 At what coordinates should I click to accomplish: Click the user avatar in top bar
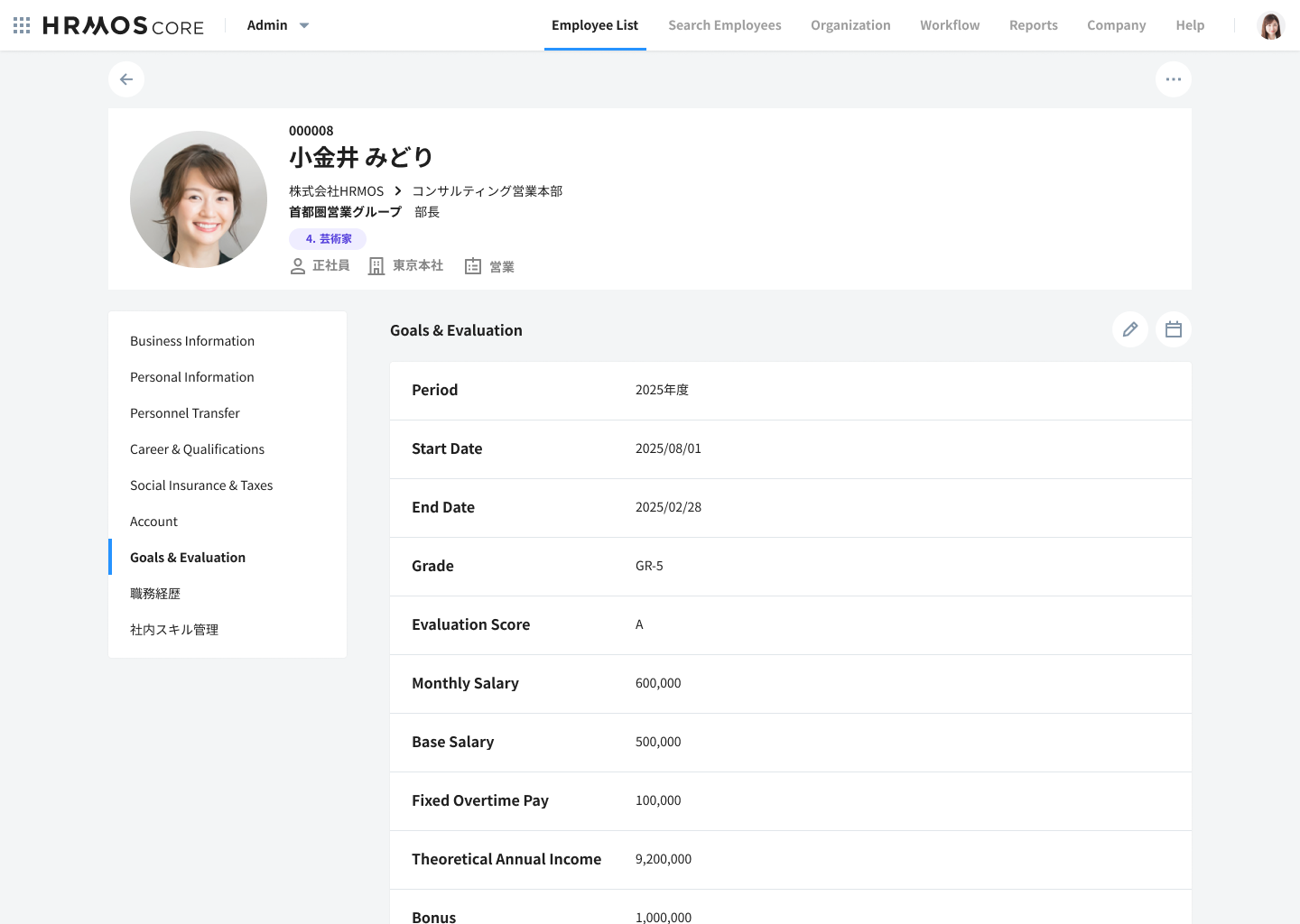click(x=1270, y=26)
